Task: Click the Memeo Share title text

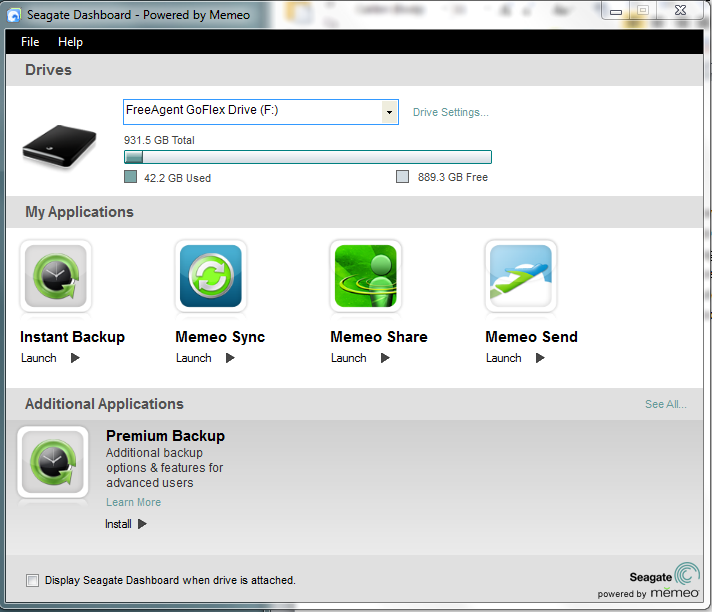Action: [x=379, y=337]
